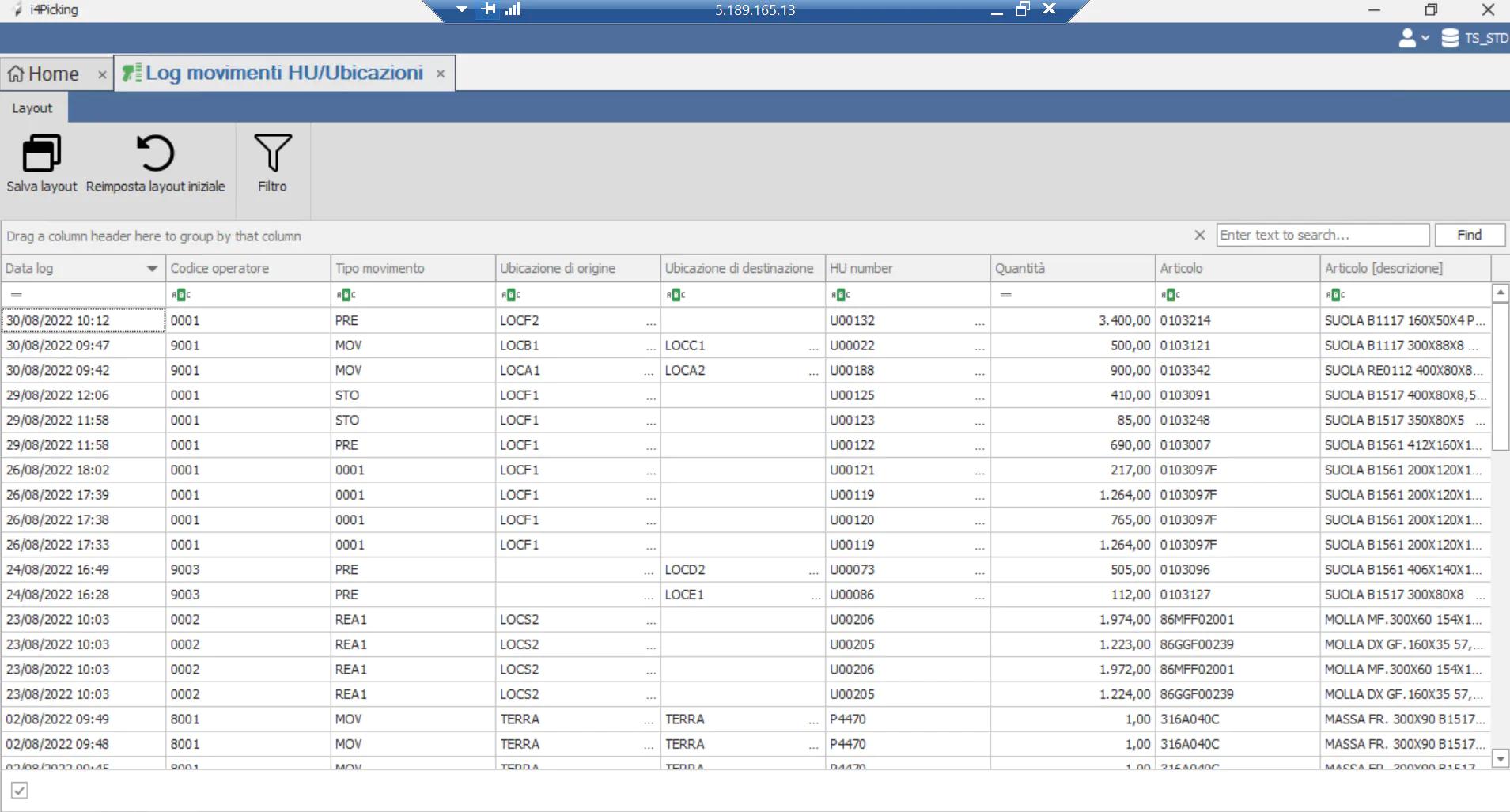Sort by Articolo column header
Image resolution: width=1510 pixels, height=812 pixels.
(x=1237, y=268)
